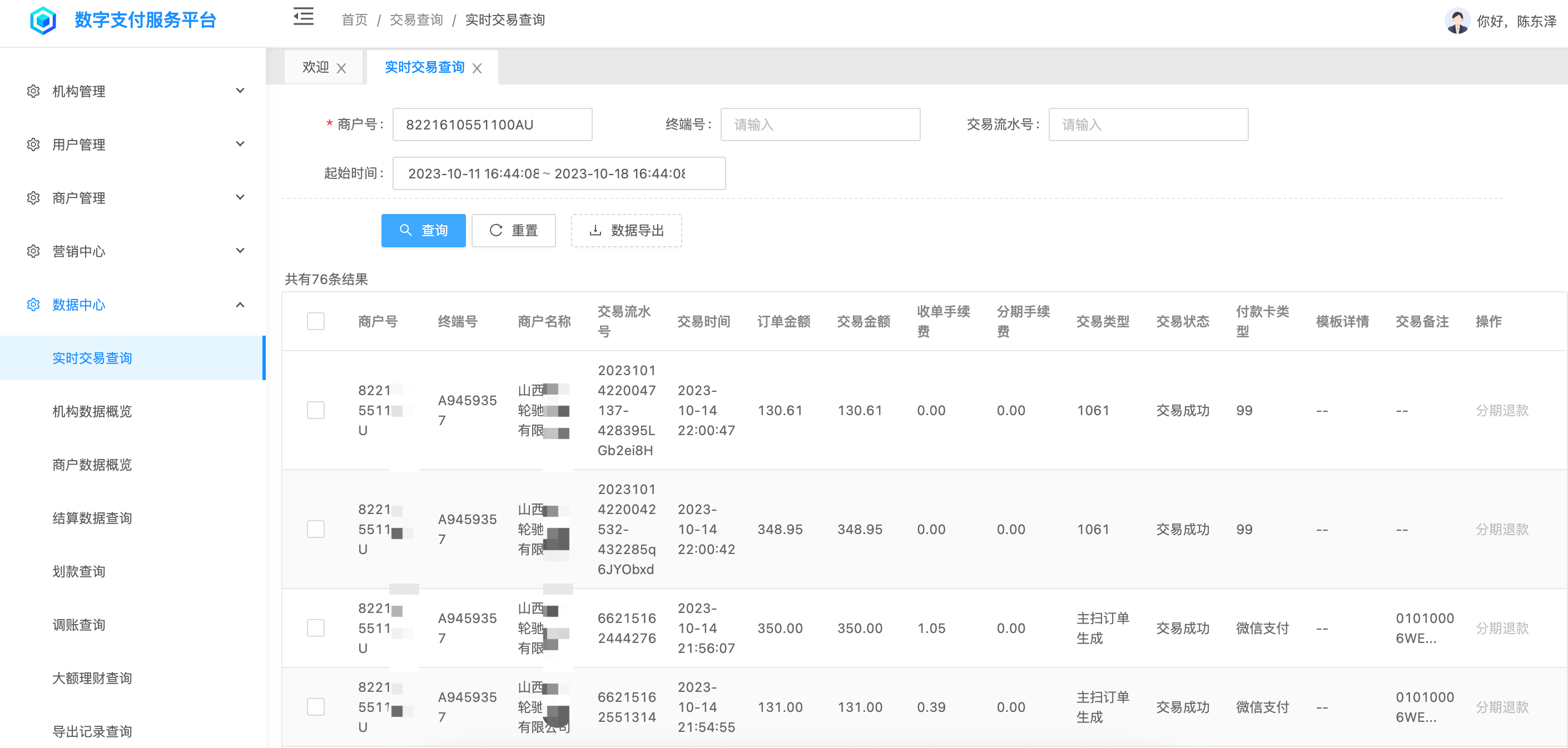Toggle the select-all checkbox in table header
The height and width of the screenshot is (748, 1568).
(315, 321)
